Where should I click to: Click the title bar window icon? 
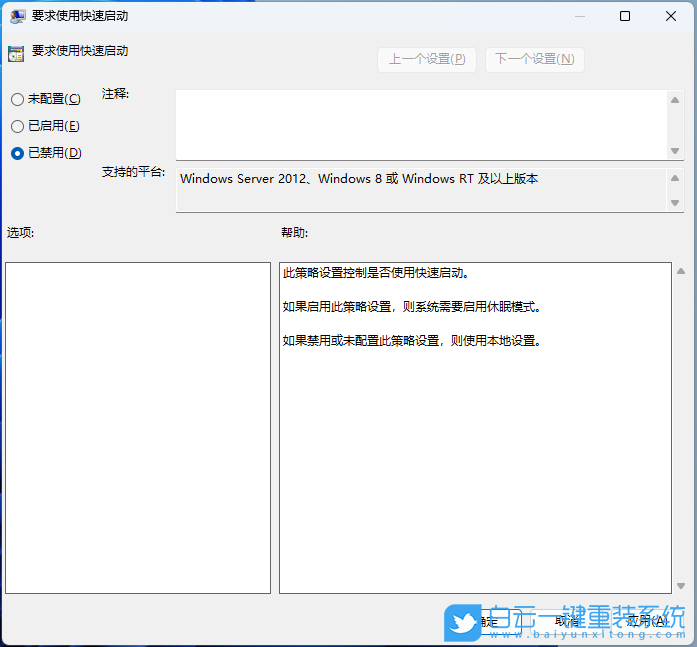point(17,16)
